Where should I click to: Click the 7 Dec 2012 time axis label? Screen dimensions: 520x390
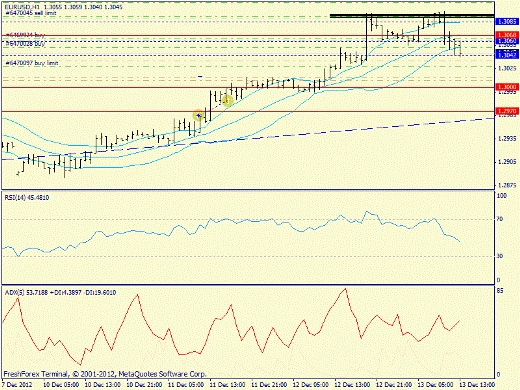18,385
